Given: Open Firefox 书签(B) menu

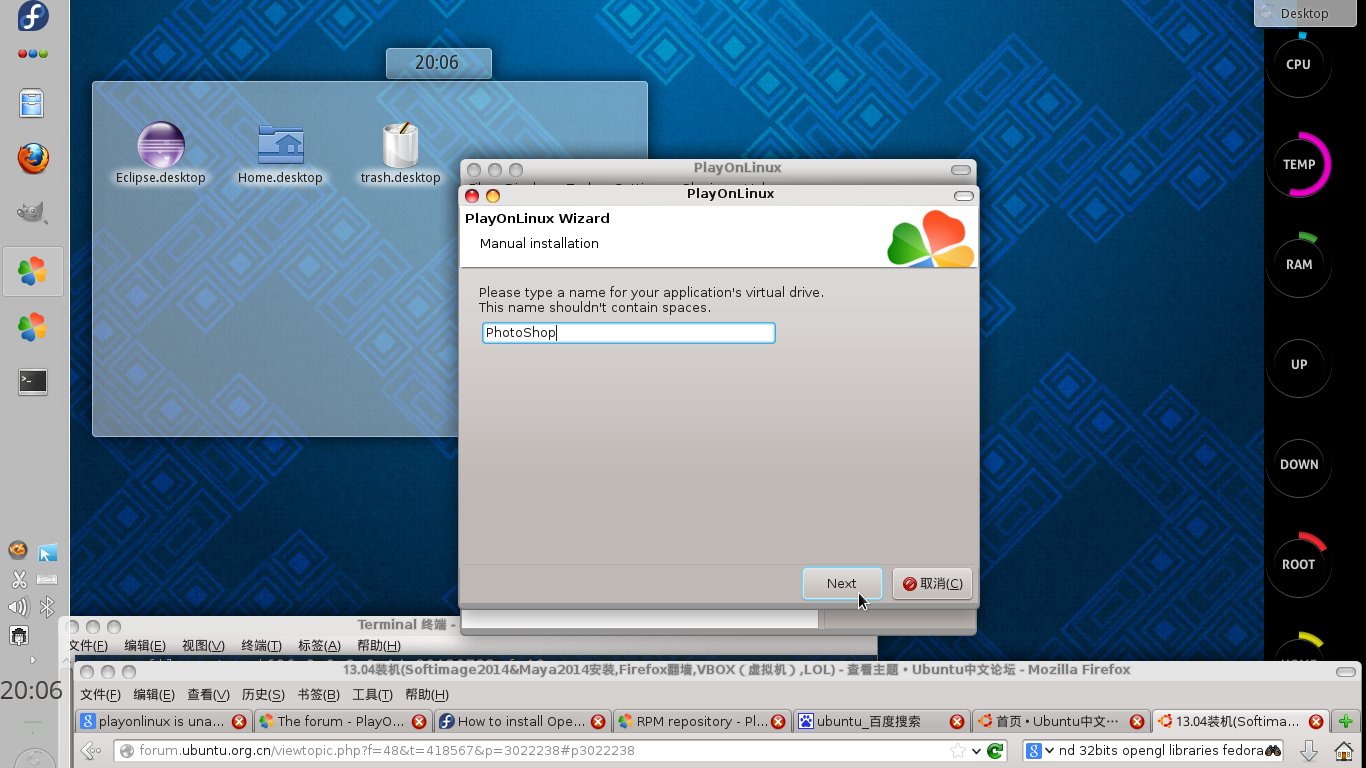Looking at the screenshot, I should pos(318,695).
